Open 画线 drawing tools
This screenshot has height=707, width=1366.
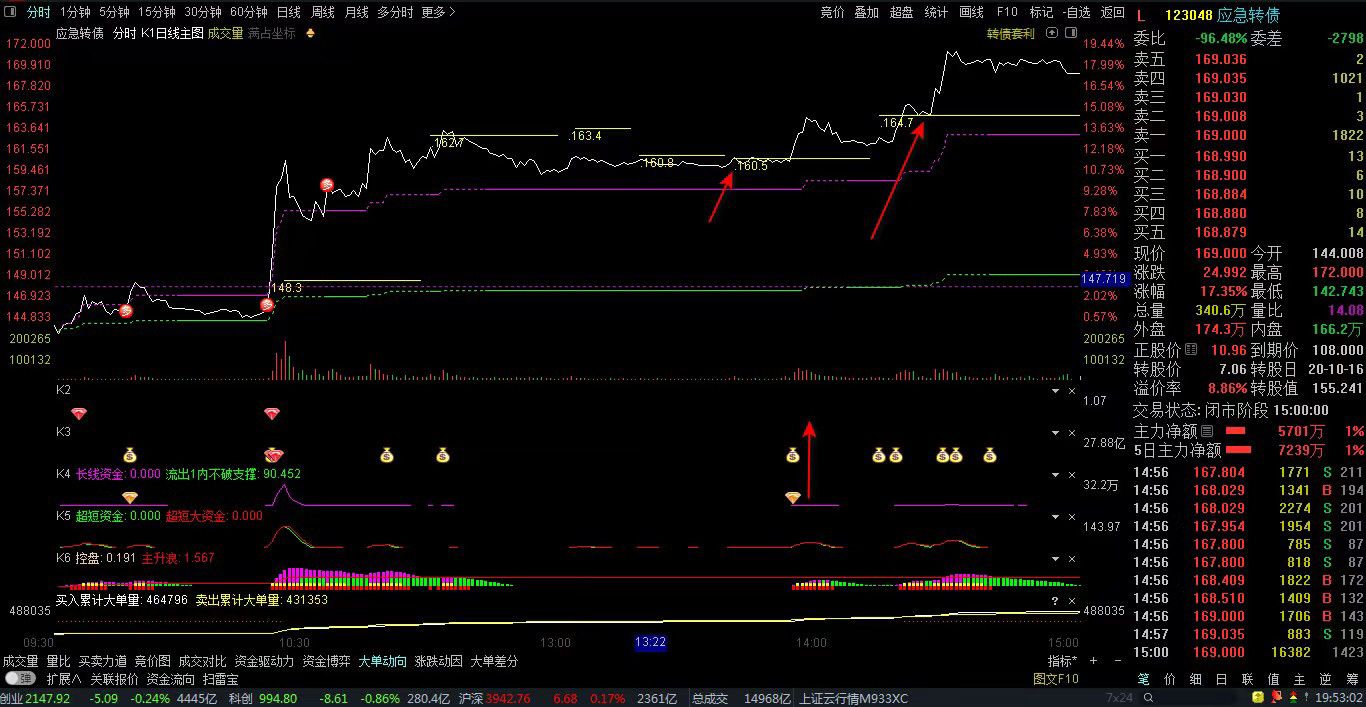point(971,12)
